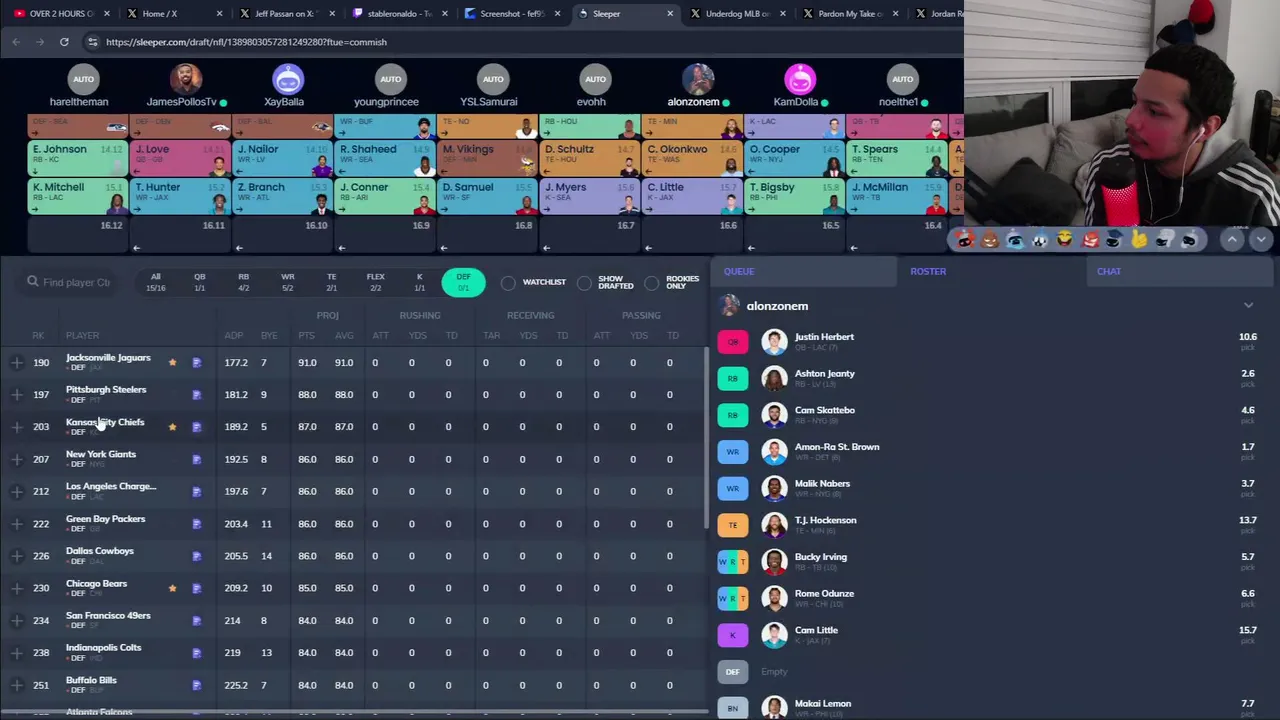
Task: Click the search magnifier icon
Action: [x=33, y=282]
